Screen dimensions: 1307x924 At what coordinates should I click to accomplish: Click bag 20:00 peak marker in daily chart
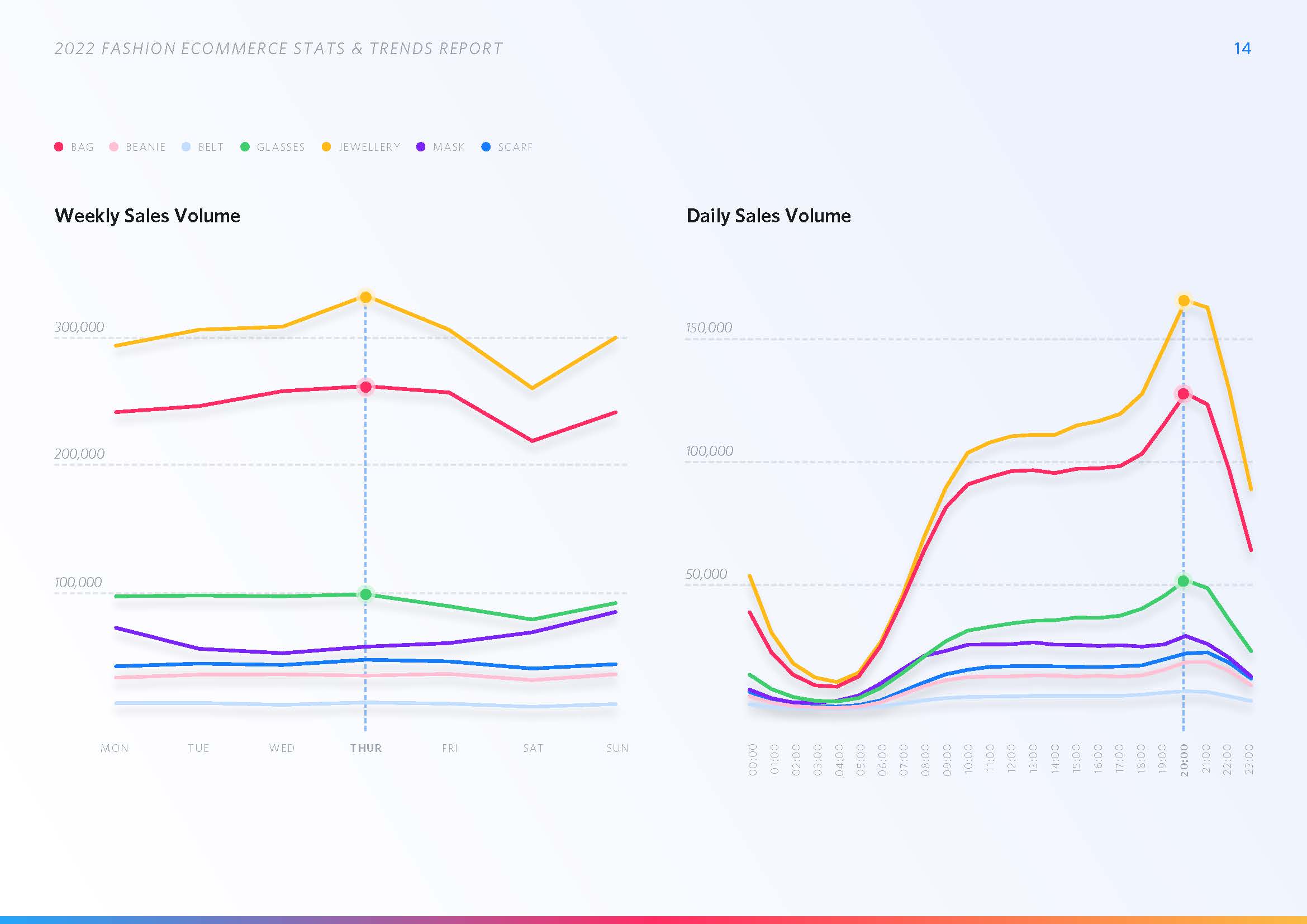(x=1184, y=394)
